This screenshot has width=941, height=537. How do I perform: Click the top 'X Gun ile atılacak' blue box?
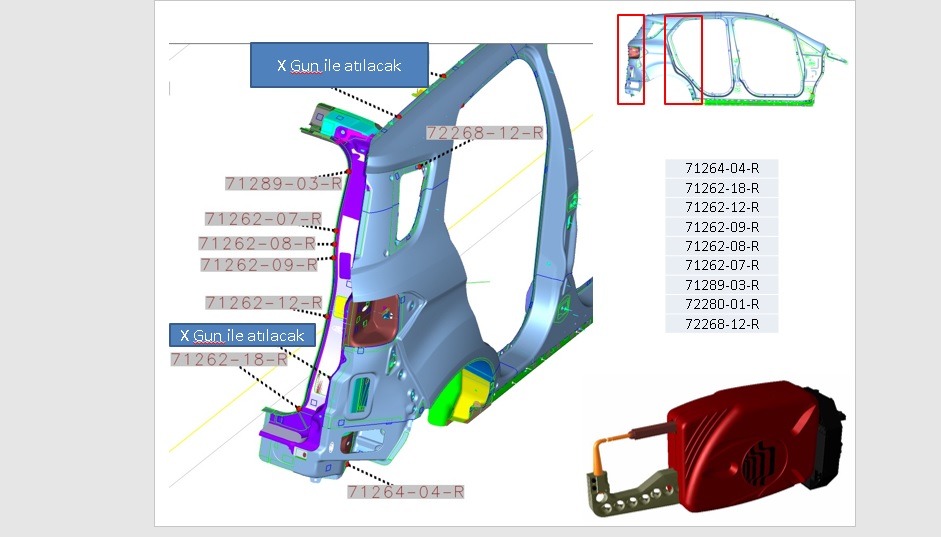tap(339, 65)
